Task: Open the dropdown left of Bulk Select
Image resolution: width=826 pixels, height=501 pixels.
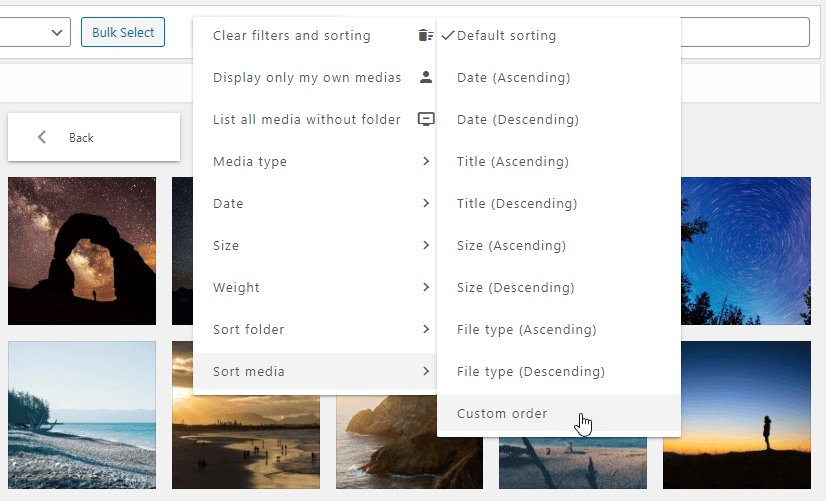Action: coord(35,32)
